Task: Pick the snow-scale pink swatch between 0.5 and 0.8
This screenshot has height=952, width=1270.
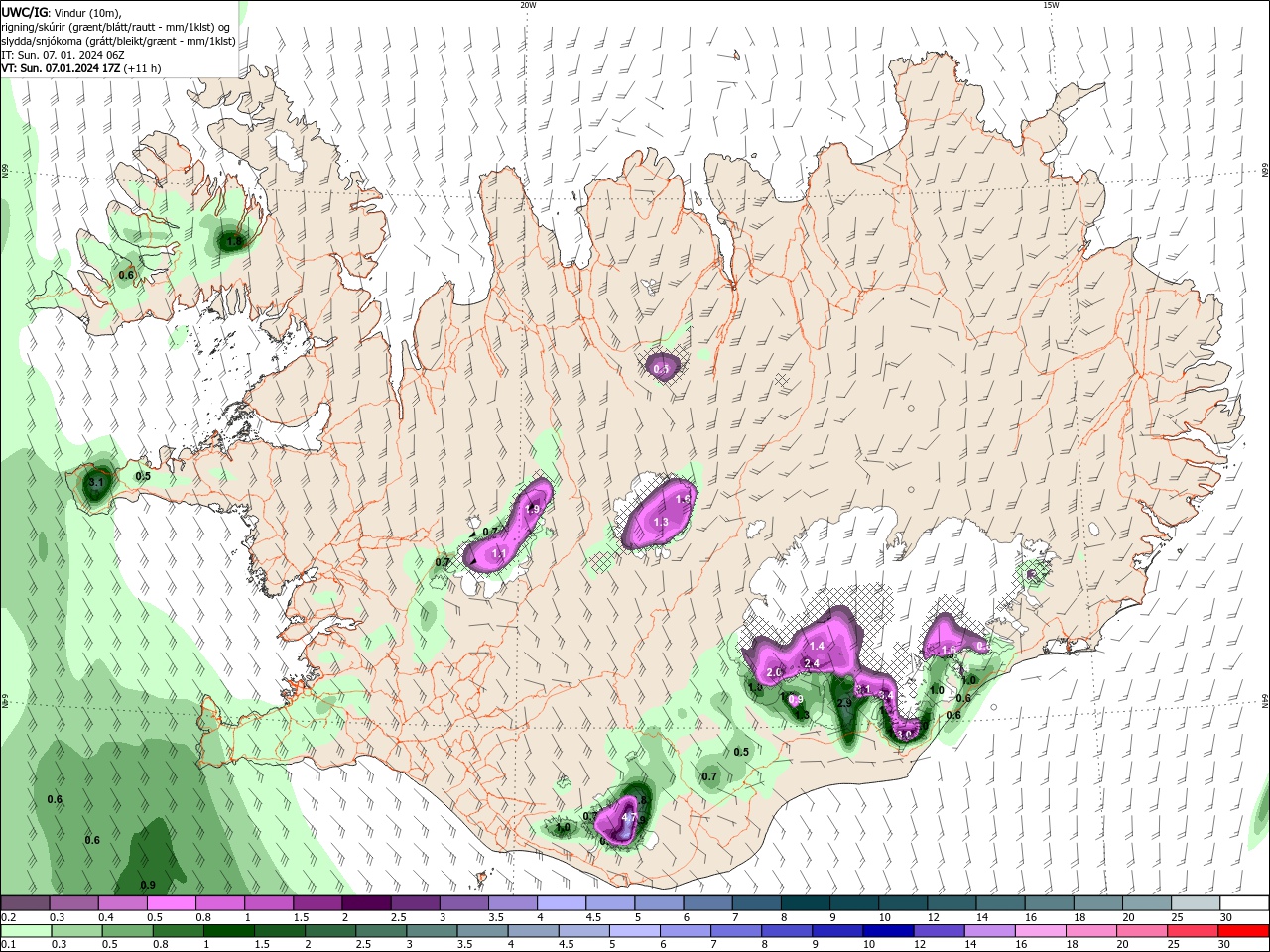Action: 171,903
